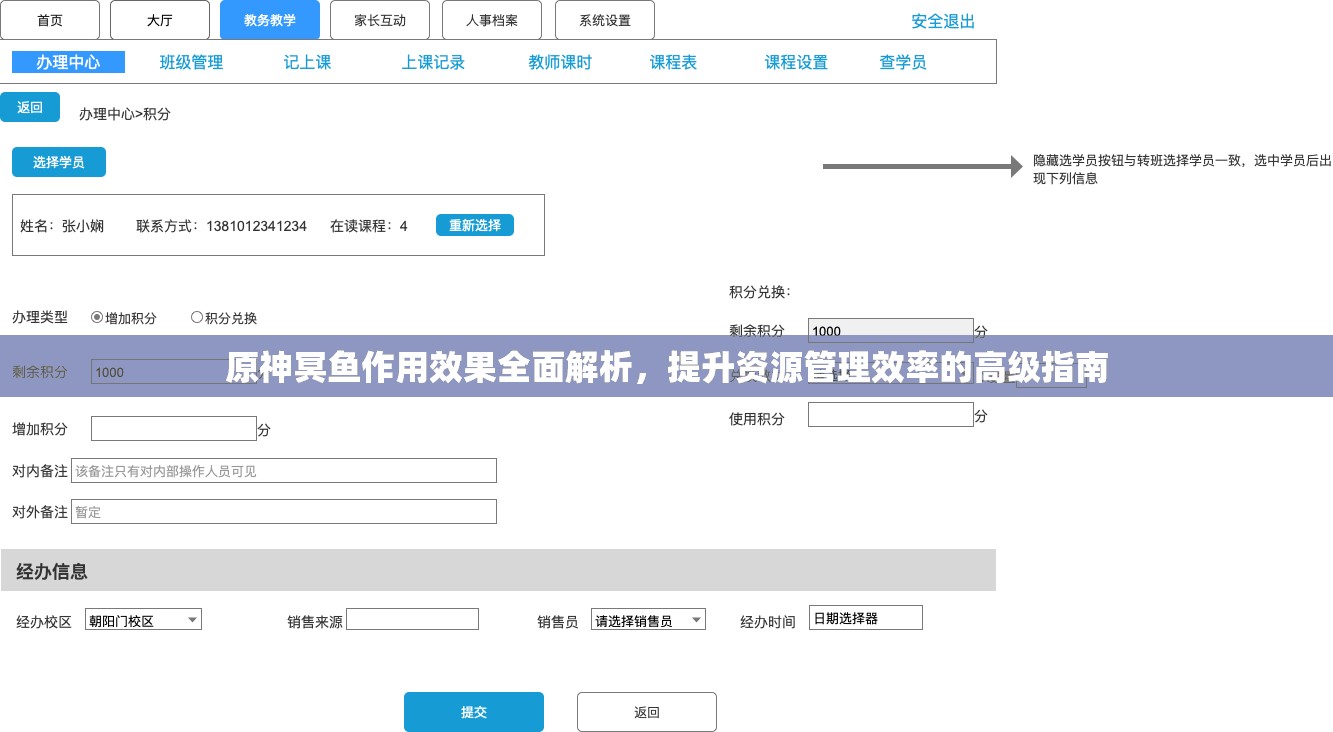This screenshot has height=732, width=1333.
Task: Click the 联系方式：13810123412​34 text
Action: tap(222, 226)
